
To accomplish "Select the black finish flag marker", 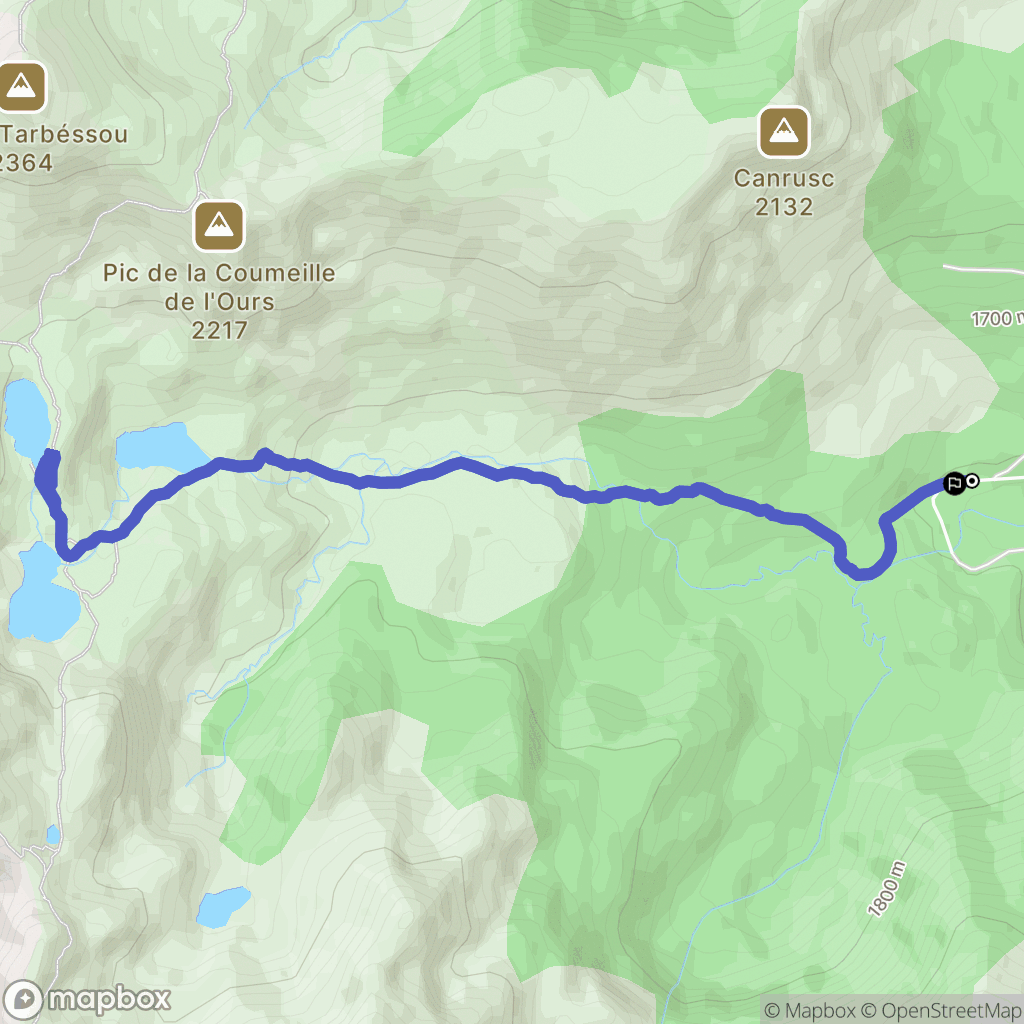I will pos(954,484).
